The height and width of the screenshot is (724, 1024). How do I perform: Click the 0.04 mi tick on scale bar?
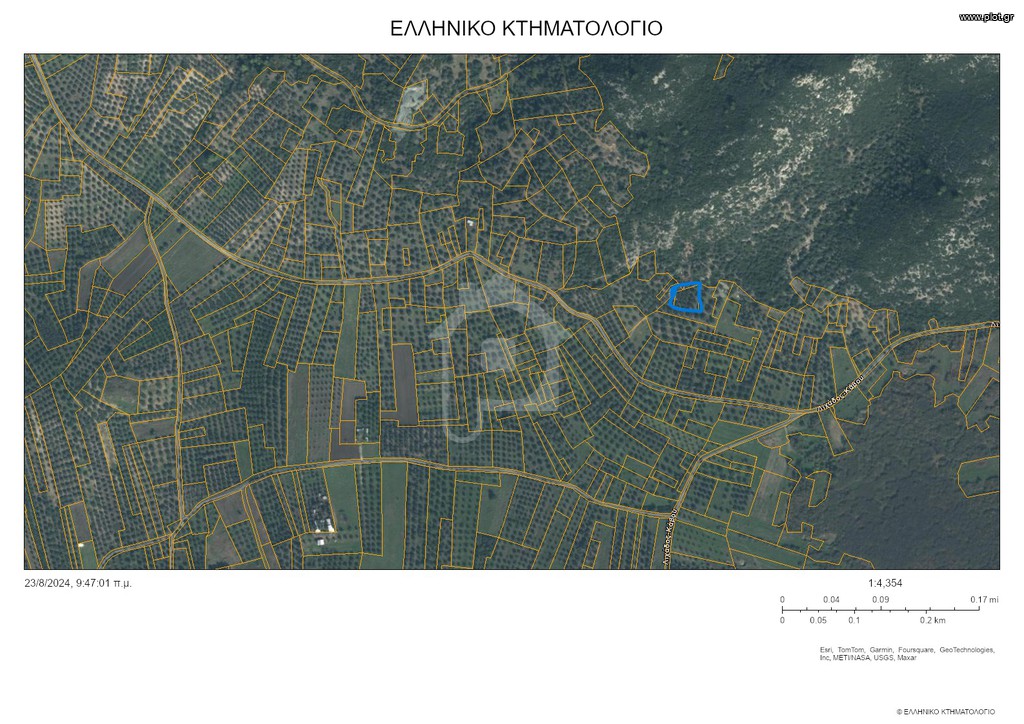point(831,599)
